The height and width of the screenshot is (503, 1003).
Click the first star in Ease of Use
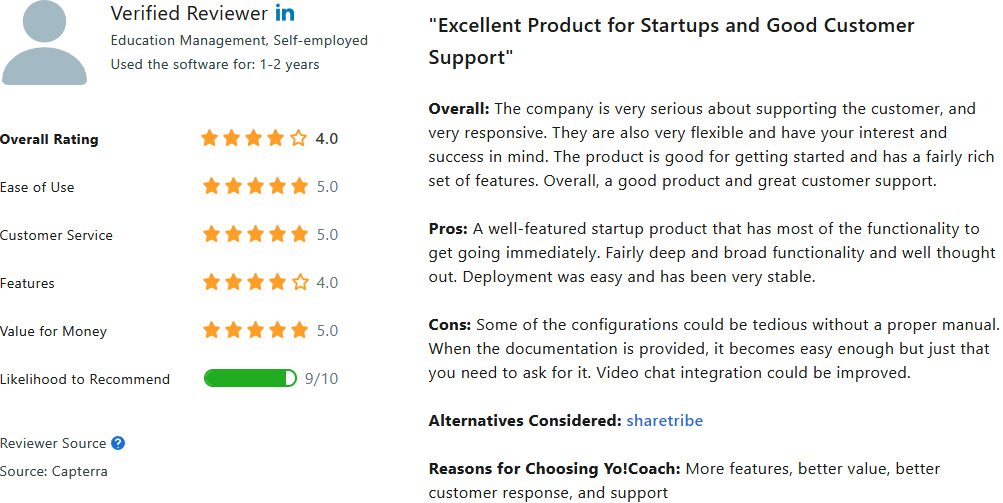(211, 186)
